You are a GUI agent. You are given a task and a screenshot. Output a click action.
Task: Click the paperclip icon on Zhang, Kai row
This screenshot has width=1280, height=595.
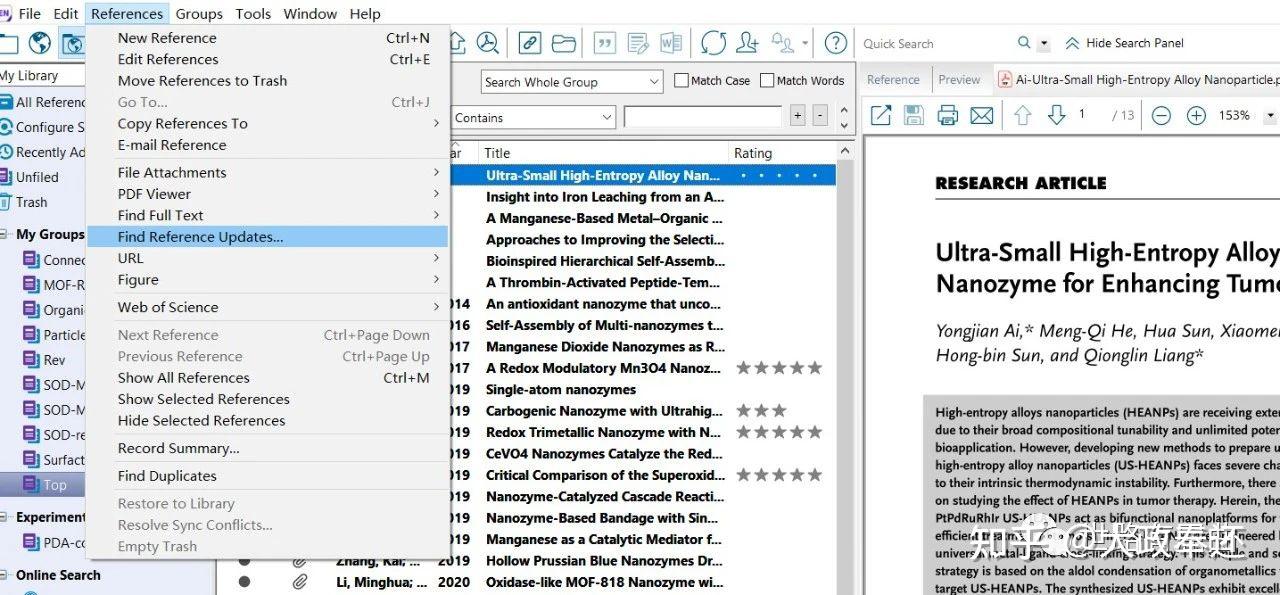pos(299,561)
